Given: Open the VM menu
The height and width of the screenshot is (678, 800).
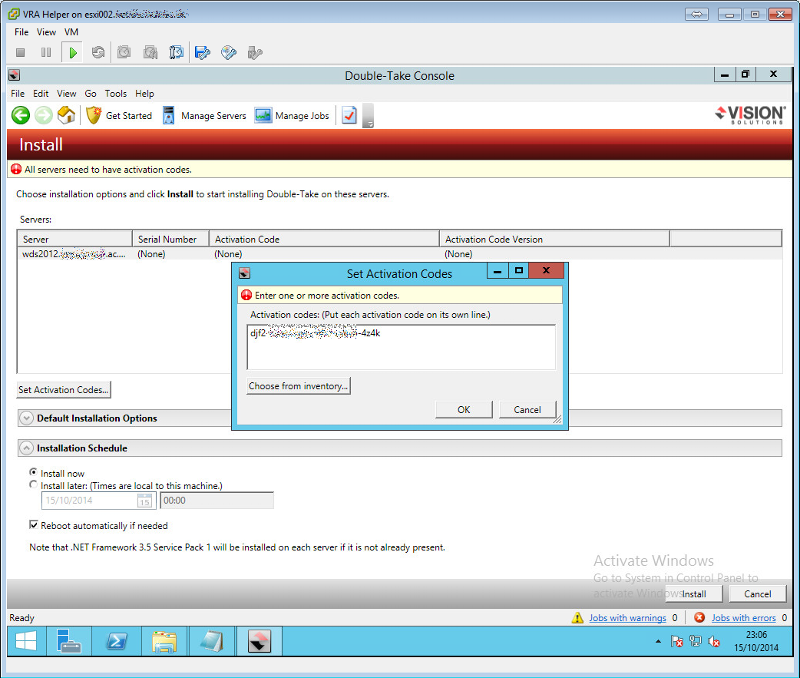Looking at the screenshot, I should coord(71,32).
